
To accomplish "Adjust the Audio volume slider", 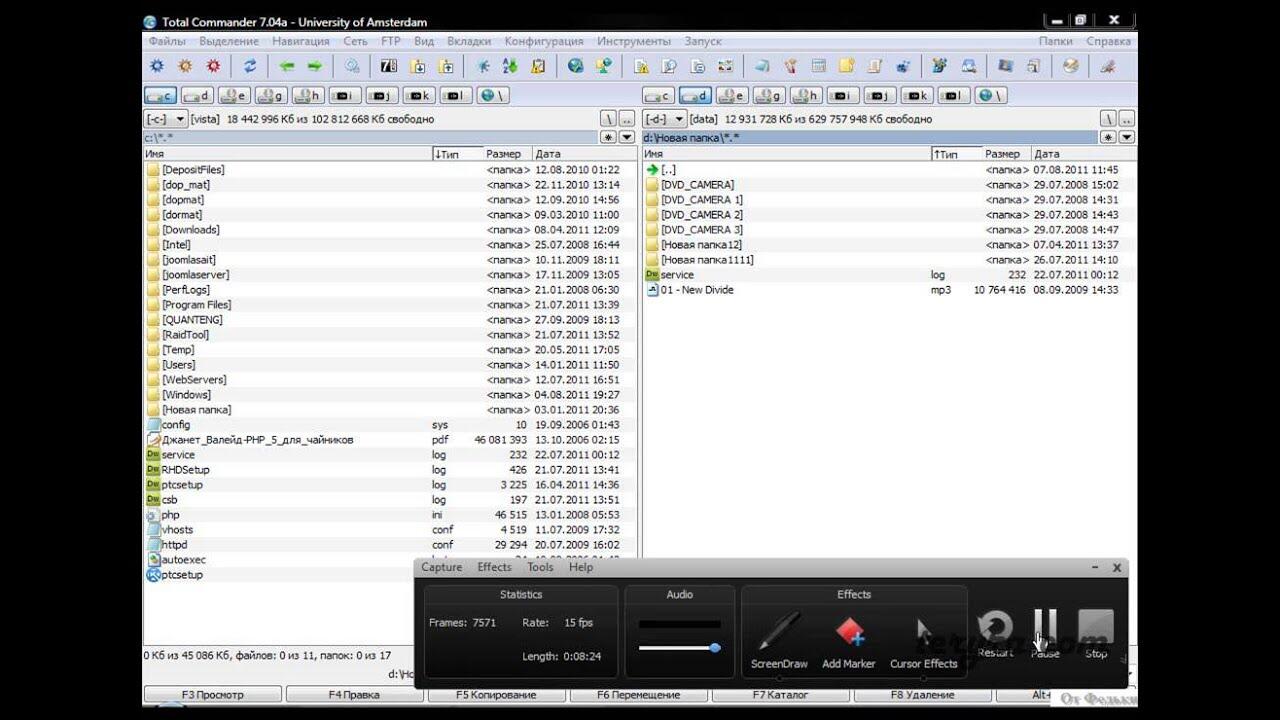I will (680, 648).
